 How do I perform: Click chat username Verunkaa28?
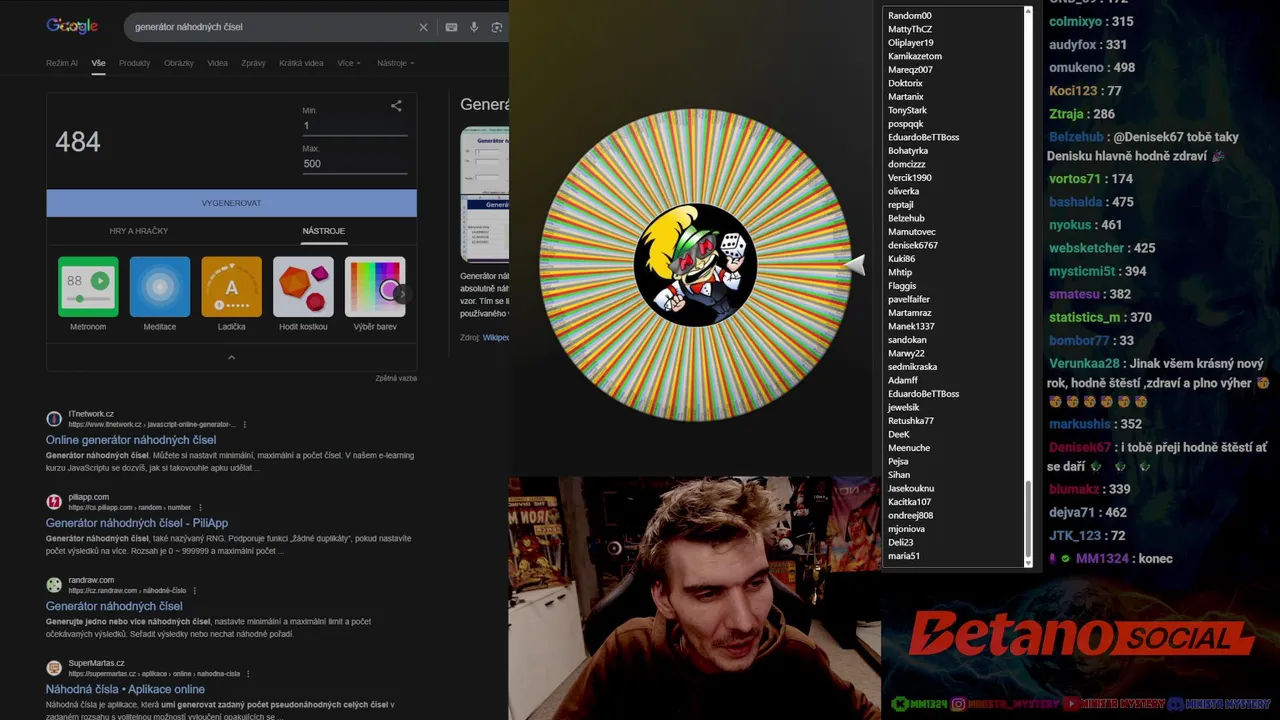click(1084, 364)
